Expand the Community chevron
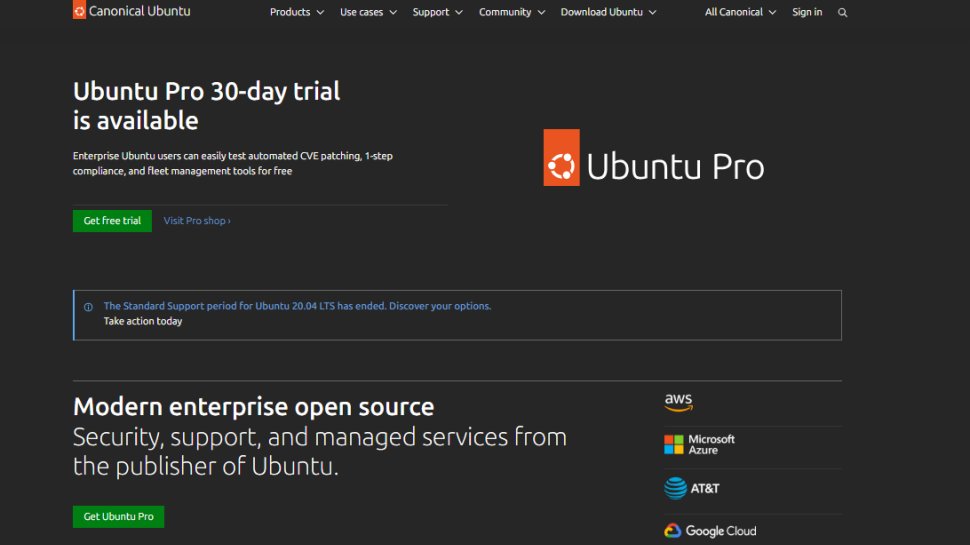 tap(541, 12)
